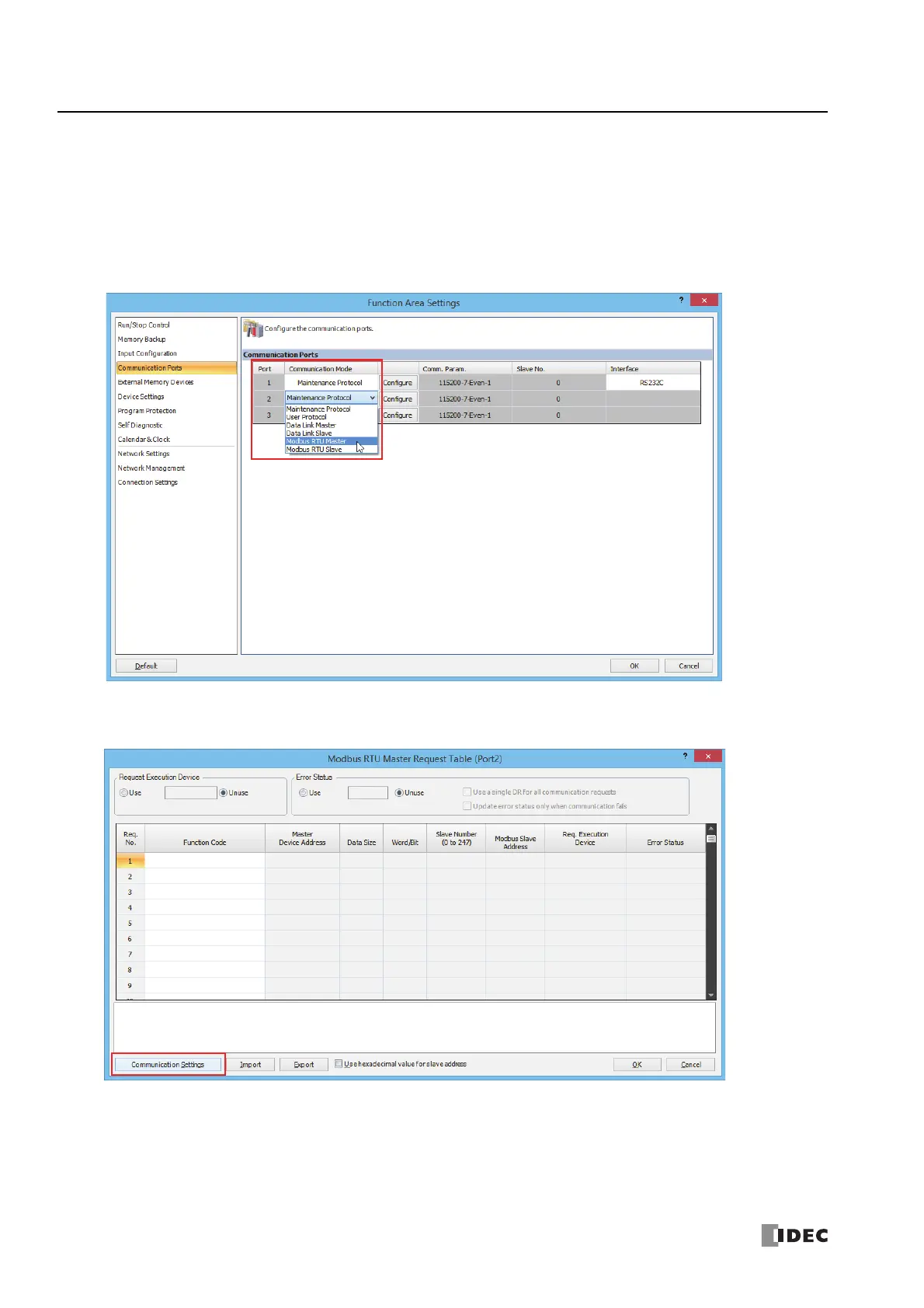Click the Slave Number (0 to 247) header
924x1308 pixels.
(x=456, y=839)
